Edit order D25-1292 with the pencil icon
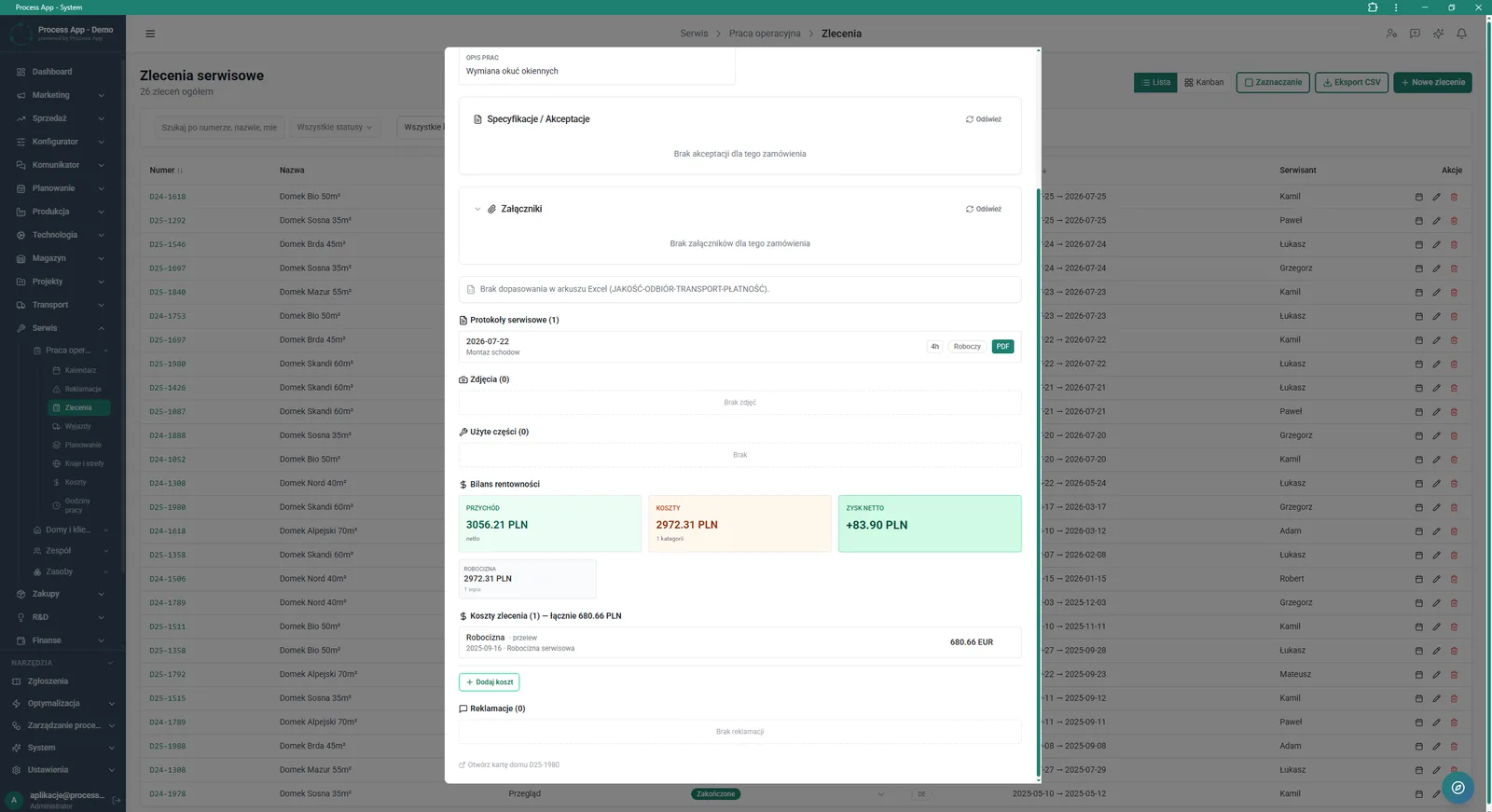Viewport: 1492px width, 812px height. pos(1436,221)
